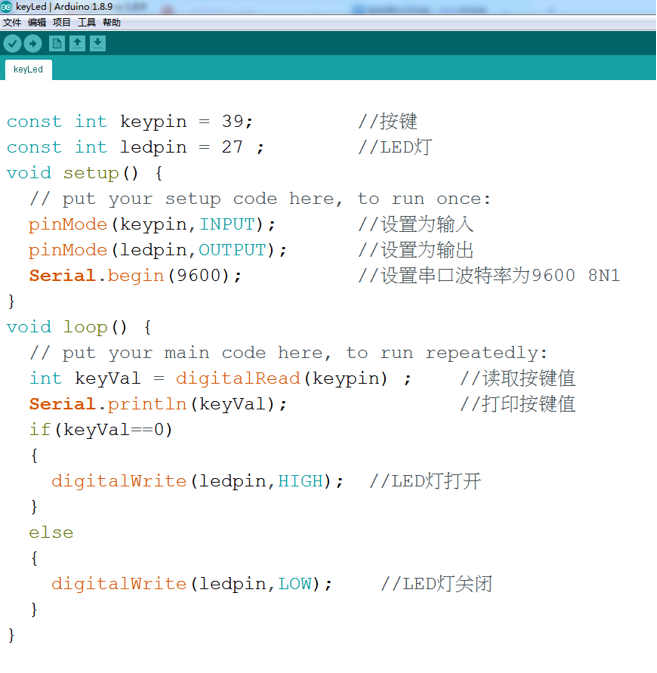The height and width of the screenshot is (673, 657).
Task: Open a sketch with the up-arrow icon
Action: click(77, 43)
